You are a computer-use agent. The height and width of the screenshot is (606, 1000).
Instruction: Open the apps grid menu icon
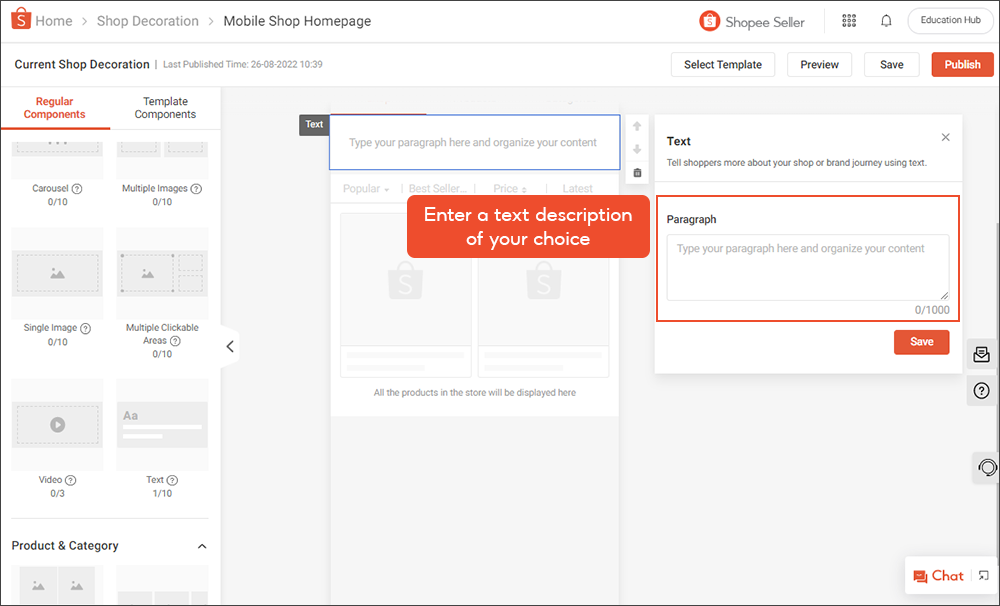[849, 21]
